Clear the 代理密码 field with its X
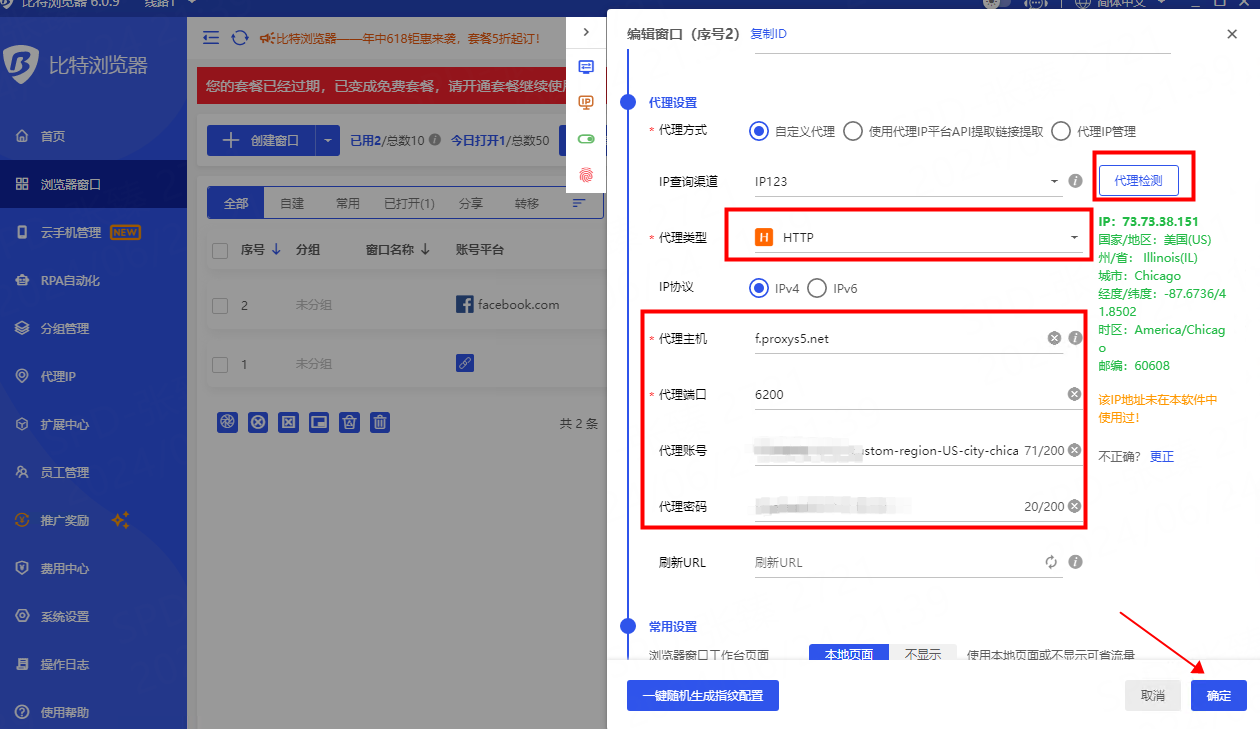The height and width of the screenshot is (729, 1260). point(1074,506)
